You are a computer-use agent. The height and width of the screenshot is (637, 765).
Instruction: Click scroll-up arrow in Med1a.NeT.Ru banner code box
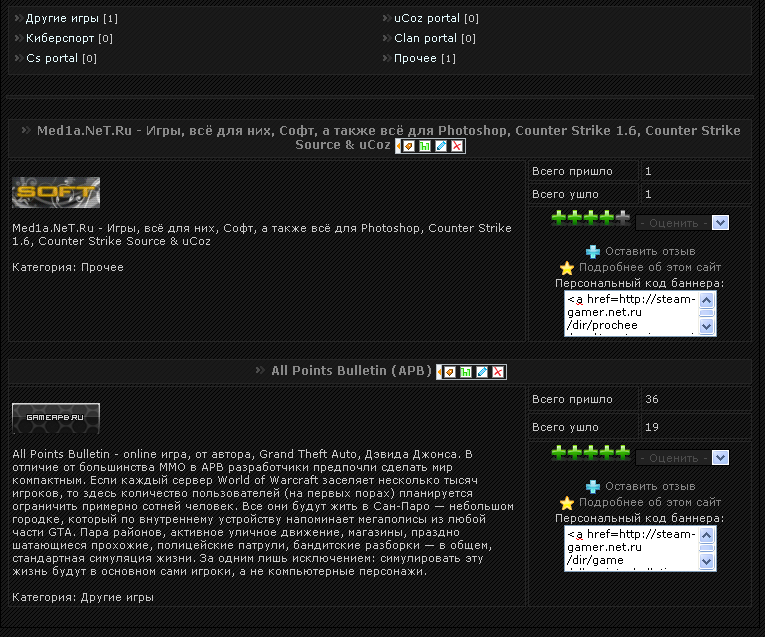[x=707, y=299]
